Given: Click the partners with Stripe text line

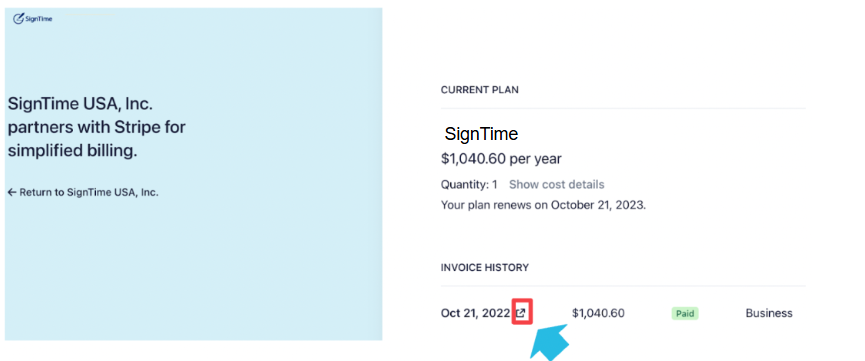Looking at the screenshot, I should click(x=97, y=128).
